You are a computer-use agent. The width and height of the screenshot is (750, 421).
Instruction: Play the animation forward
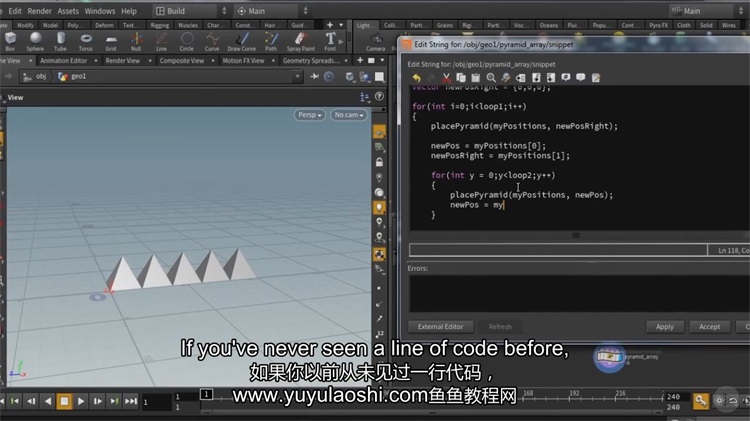click(x=81, y=401)
